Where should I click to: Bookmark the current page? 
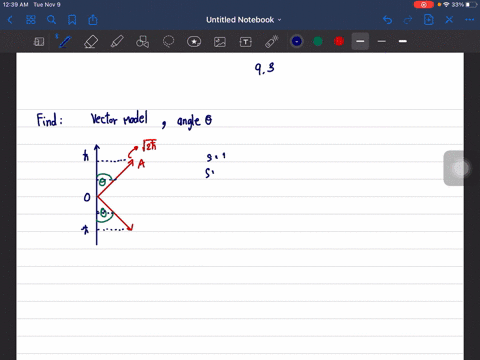pyautogui.click(x=72, y=20)
